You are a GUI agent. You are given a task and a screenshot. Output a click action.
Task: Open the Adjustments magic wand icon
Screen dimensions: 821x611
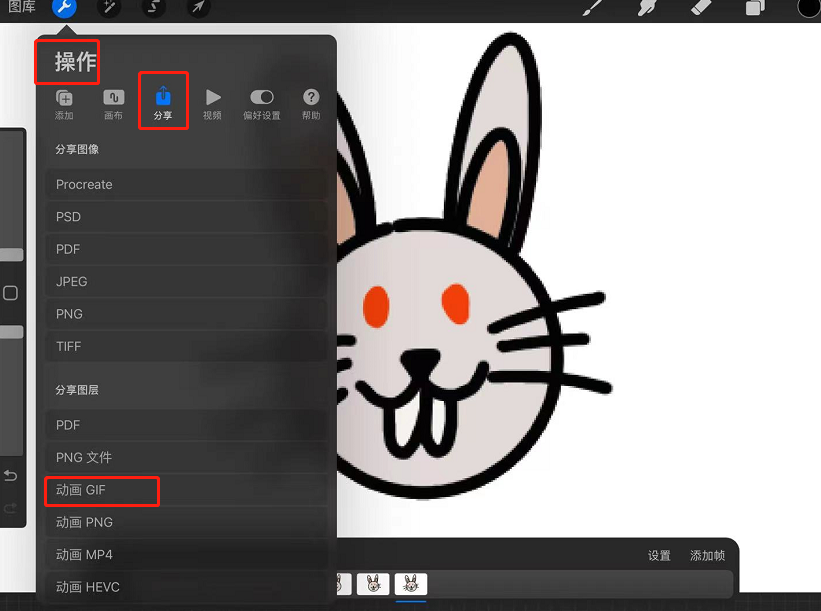tap(110, 9)
